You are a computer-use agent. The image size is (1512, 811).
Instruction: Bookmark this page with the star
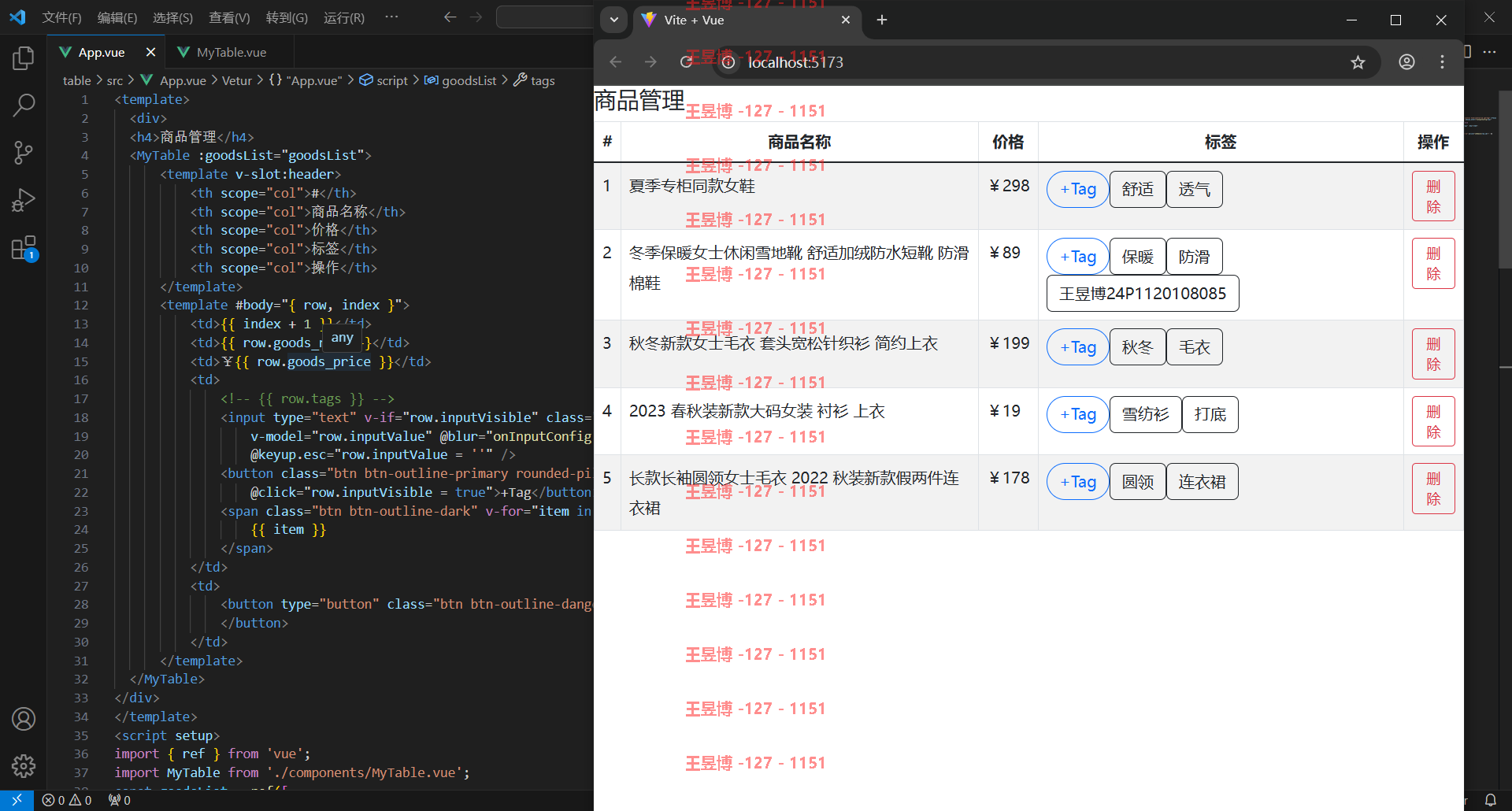[1358, 62]
